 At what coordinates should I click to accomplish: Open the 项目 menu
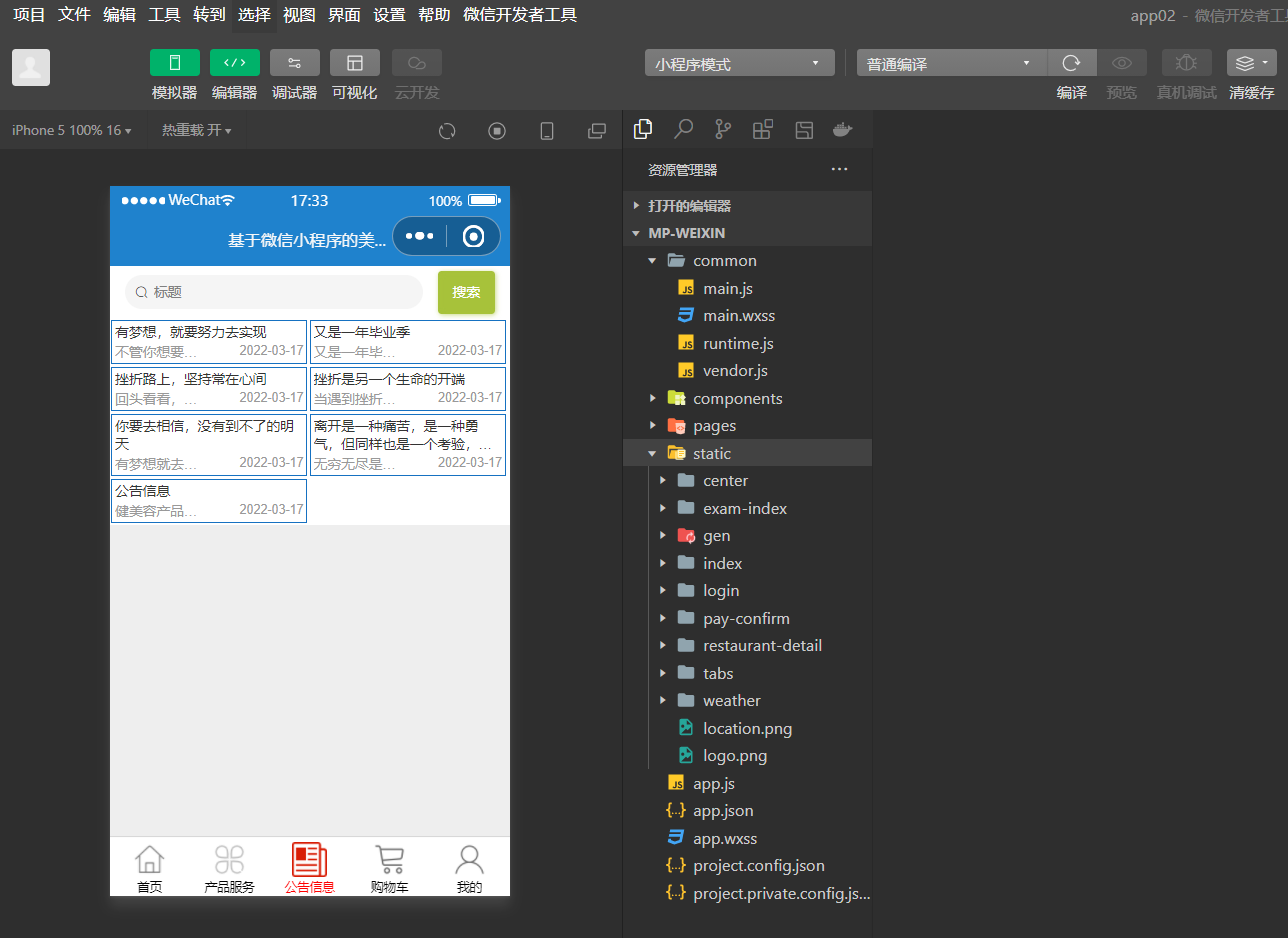pyautogui.click(x=29, y=15)
